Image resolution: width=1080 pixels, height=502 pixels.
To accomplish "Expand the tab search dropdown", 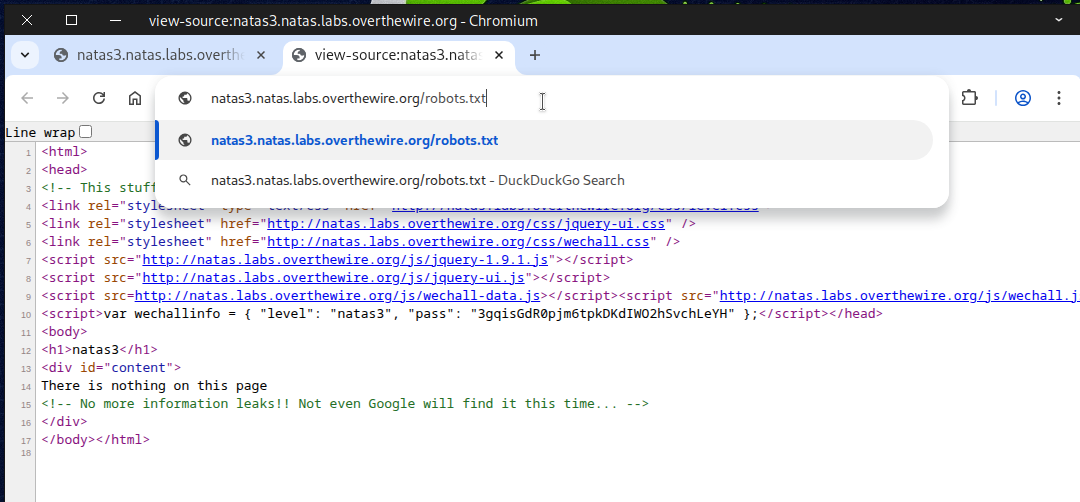I will (x=23, y=55).
